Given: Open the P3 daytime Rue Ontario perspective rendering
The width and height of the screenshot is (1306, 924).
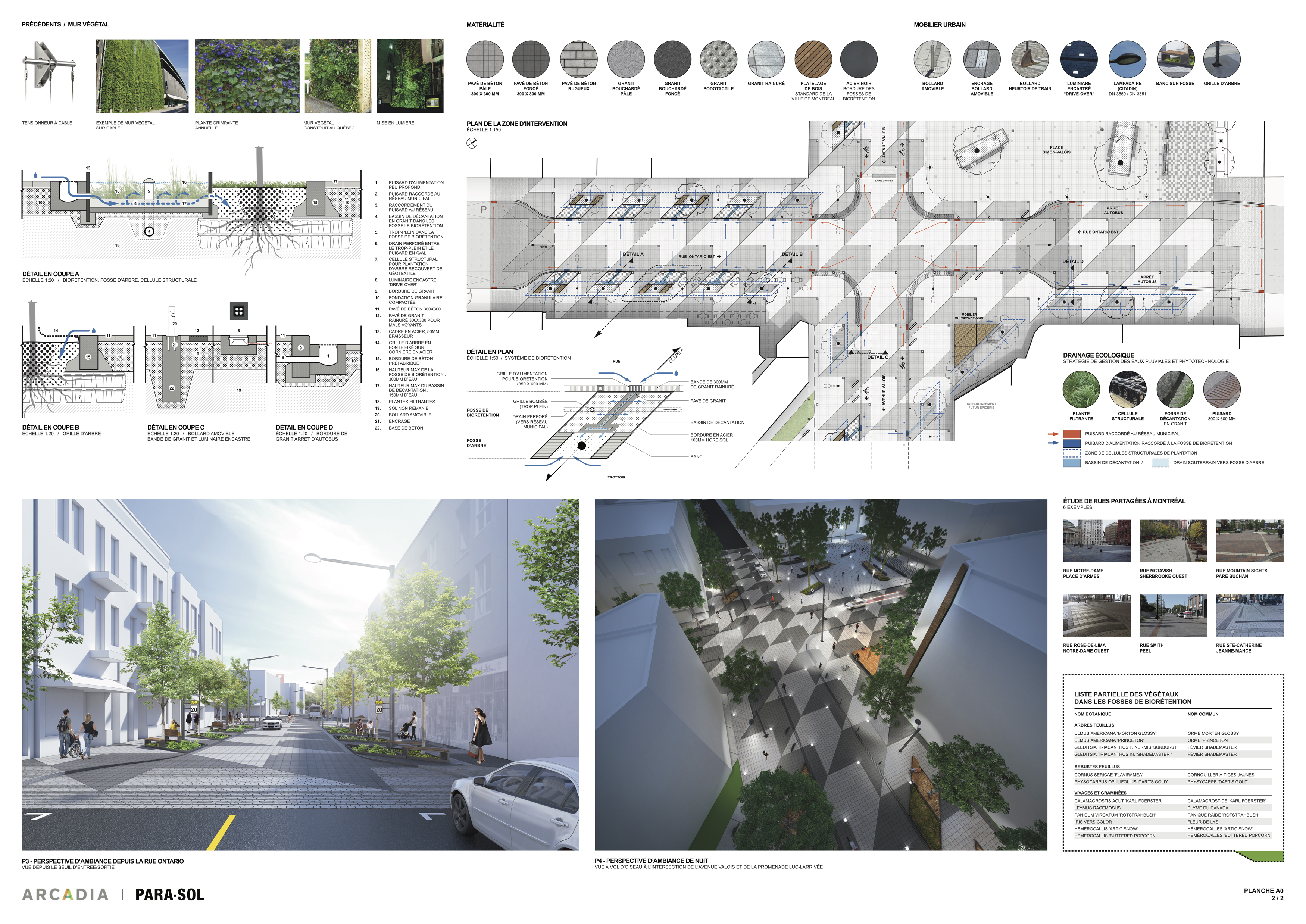Looking at the screenshot, I should coord(300,675).
